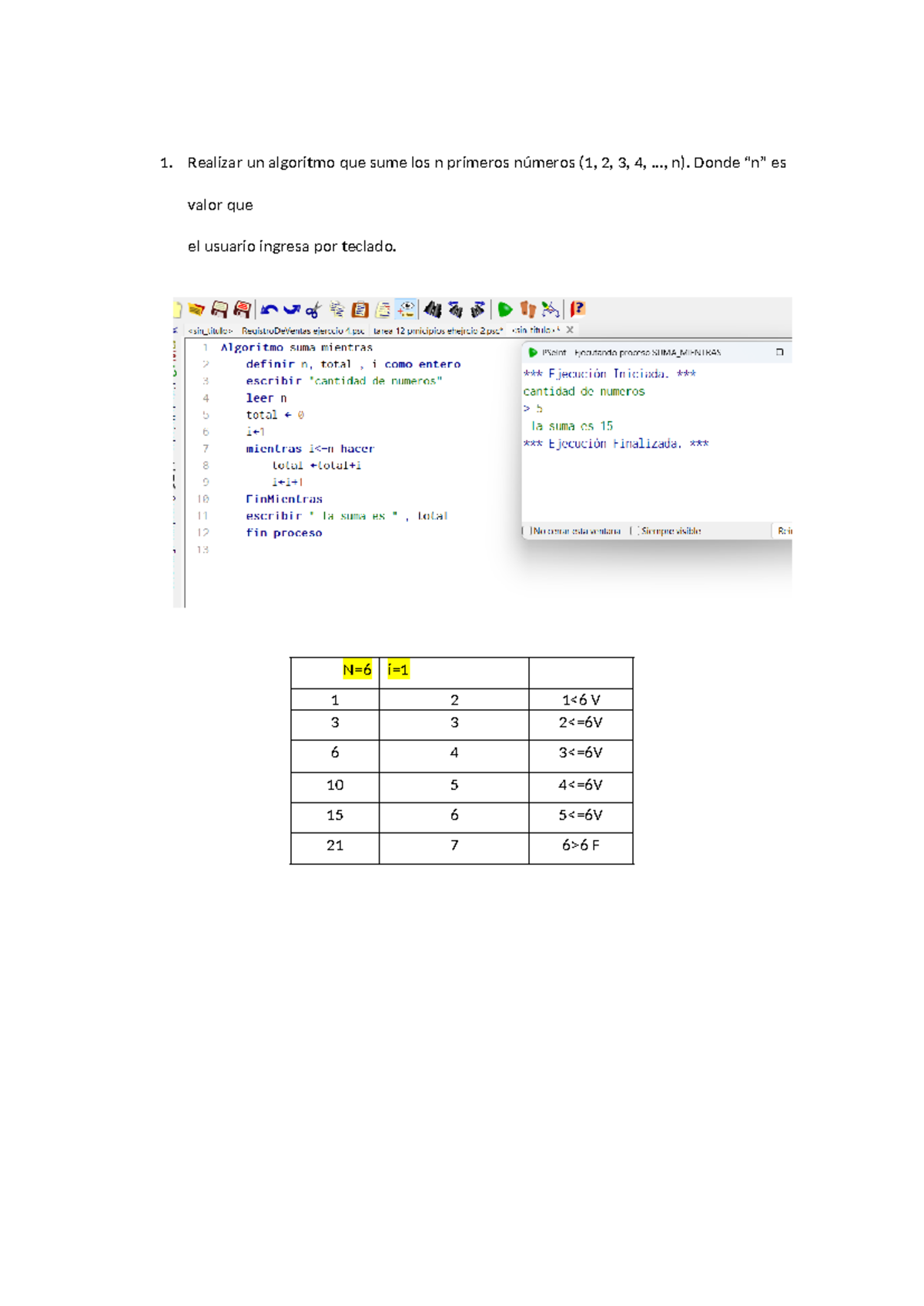The image size is (924, 1306).
Task: Close the current sin_titulo tab
Action: tap(570, 330)
